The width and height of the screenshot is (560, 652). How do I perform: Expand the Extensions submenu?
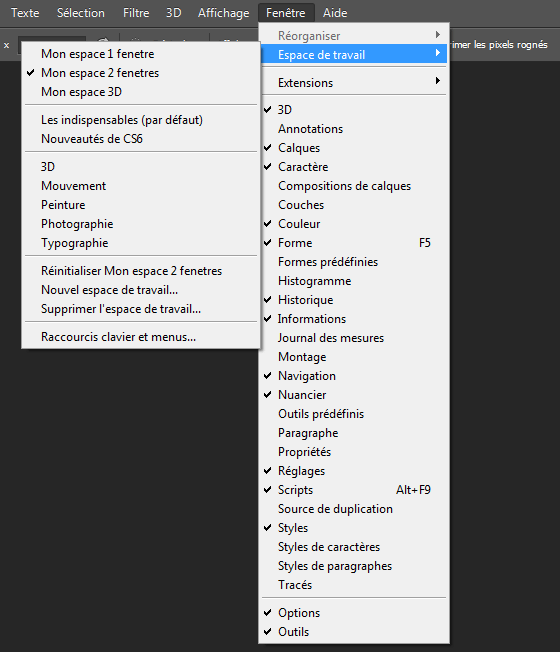tap(354, 82)
